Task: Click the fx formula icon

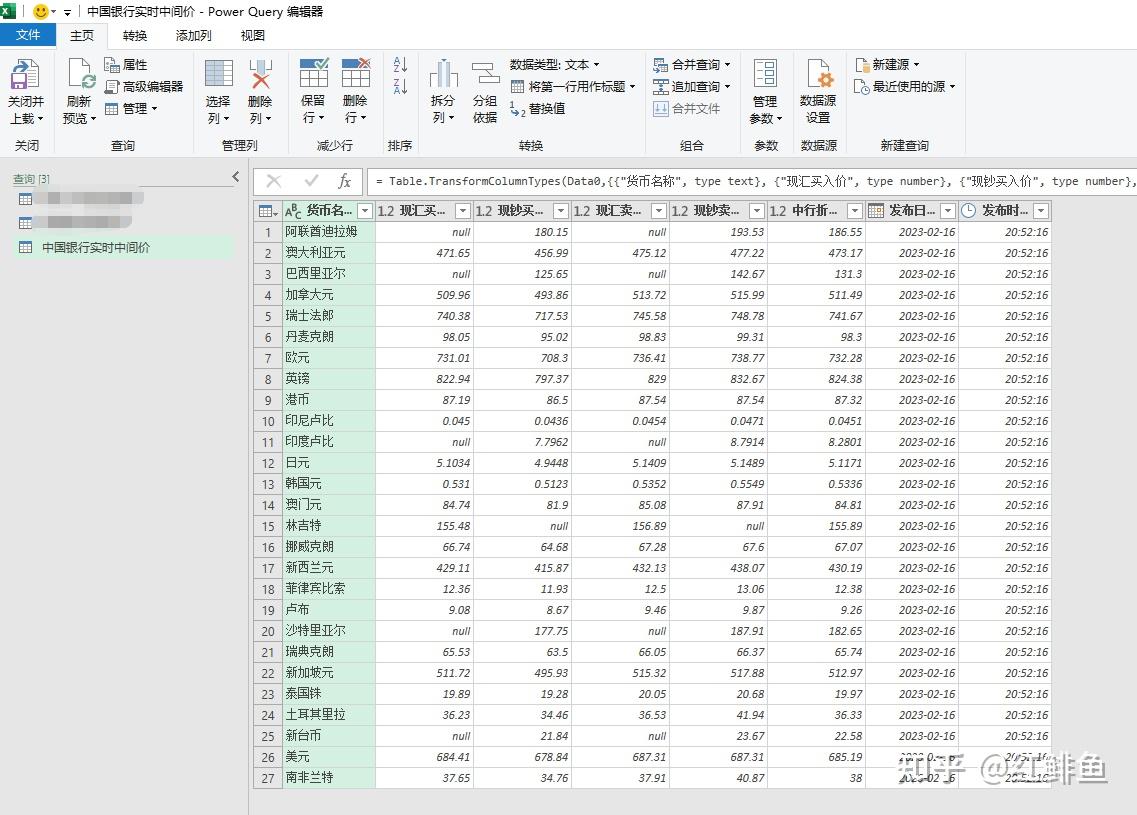Action: click(x=344, y=181)
